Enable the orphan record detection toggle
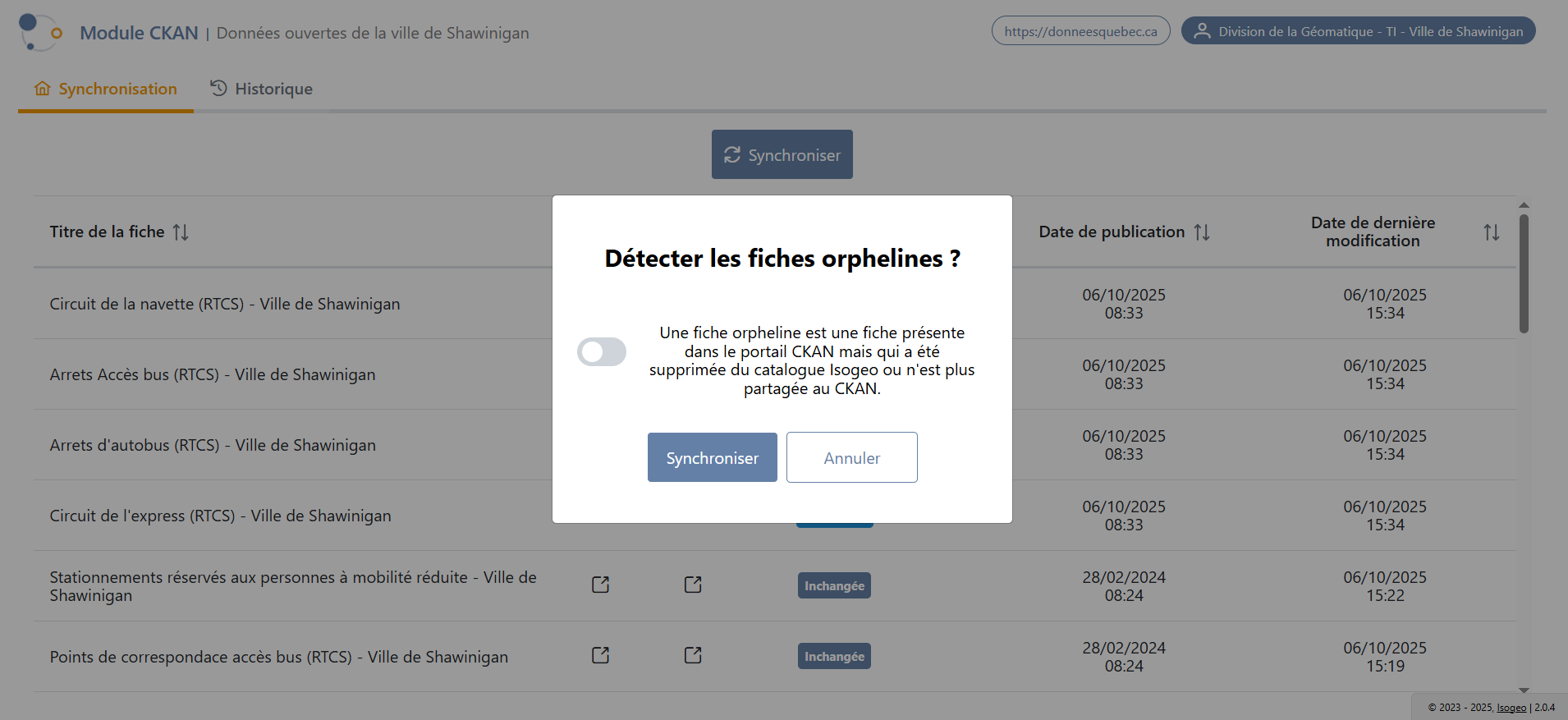Viewport: 1568px width, 720px height. pos(602,351)
